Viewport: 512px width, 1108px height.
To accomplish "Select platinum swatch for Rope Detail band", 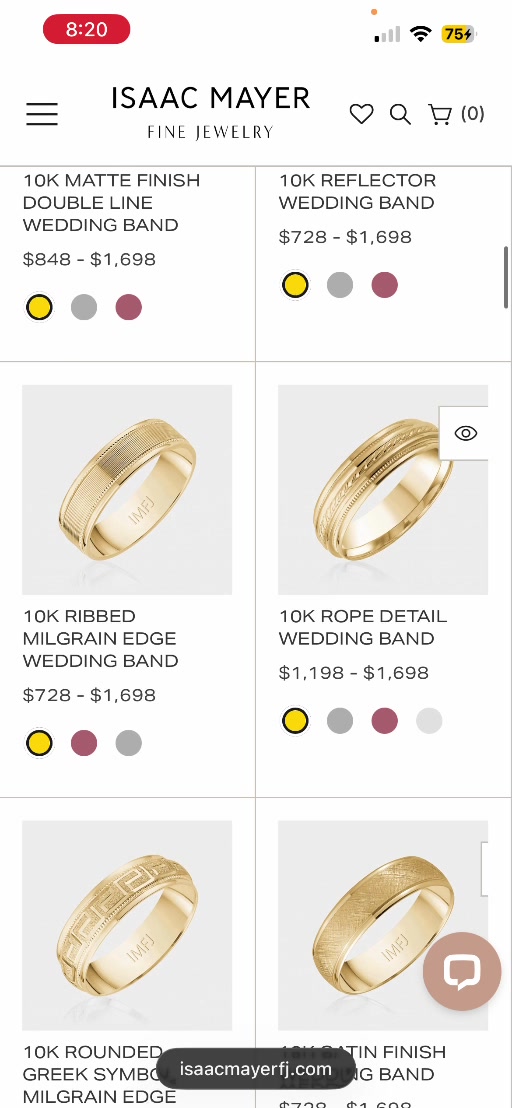I will tap(429, 721).
